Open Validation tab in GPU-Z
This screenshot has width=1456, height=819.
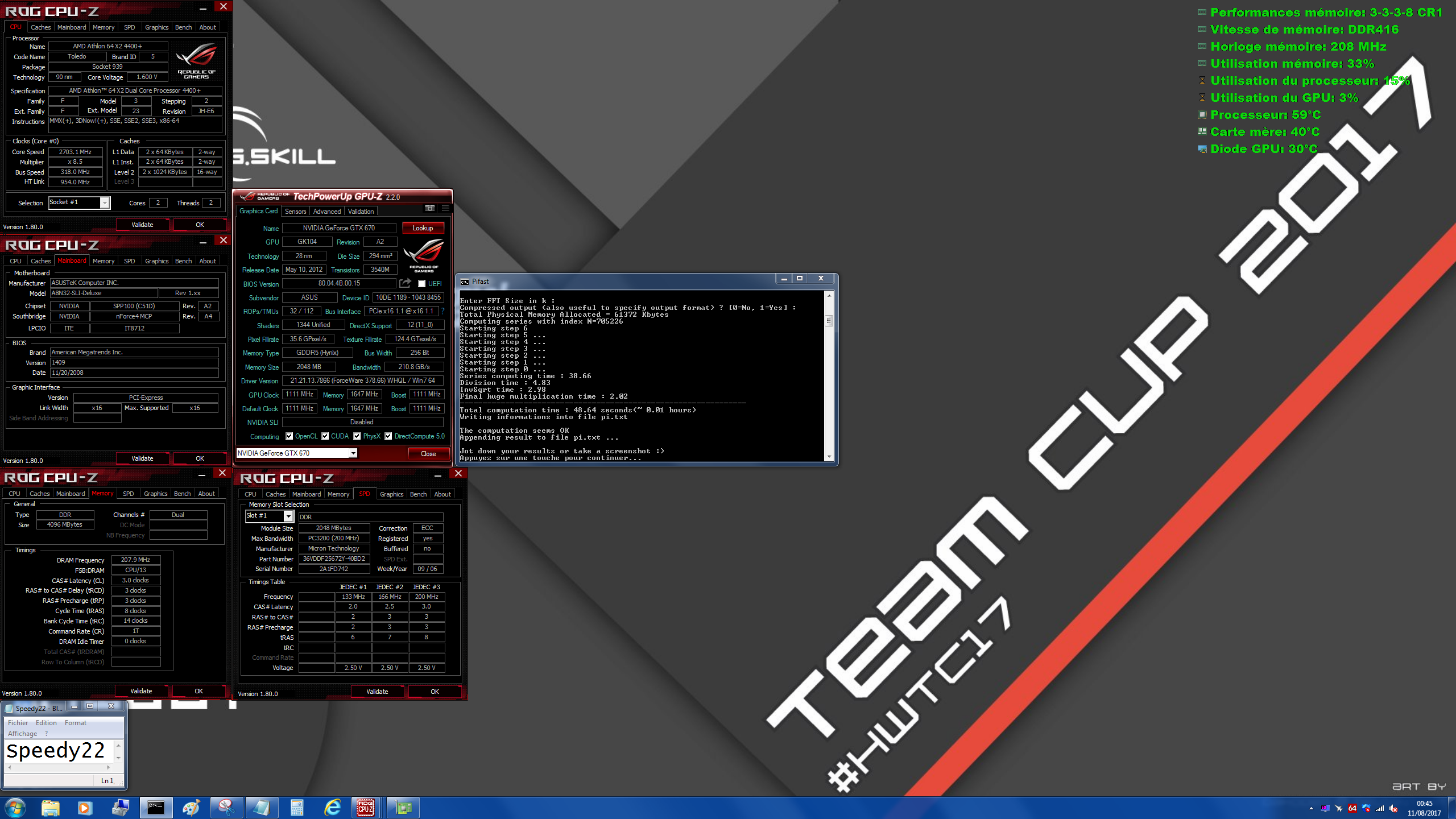point(361,211)
